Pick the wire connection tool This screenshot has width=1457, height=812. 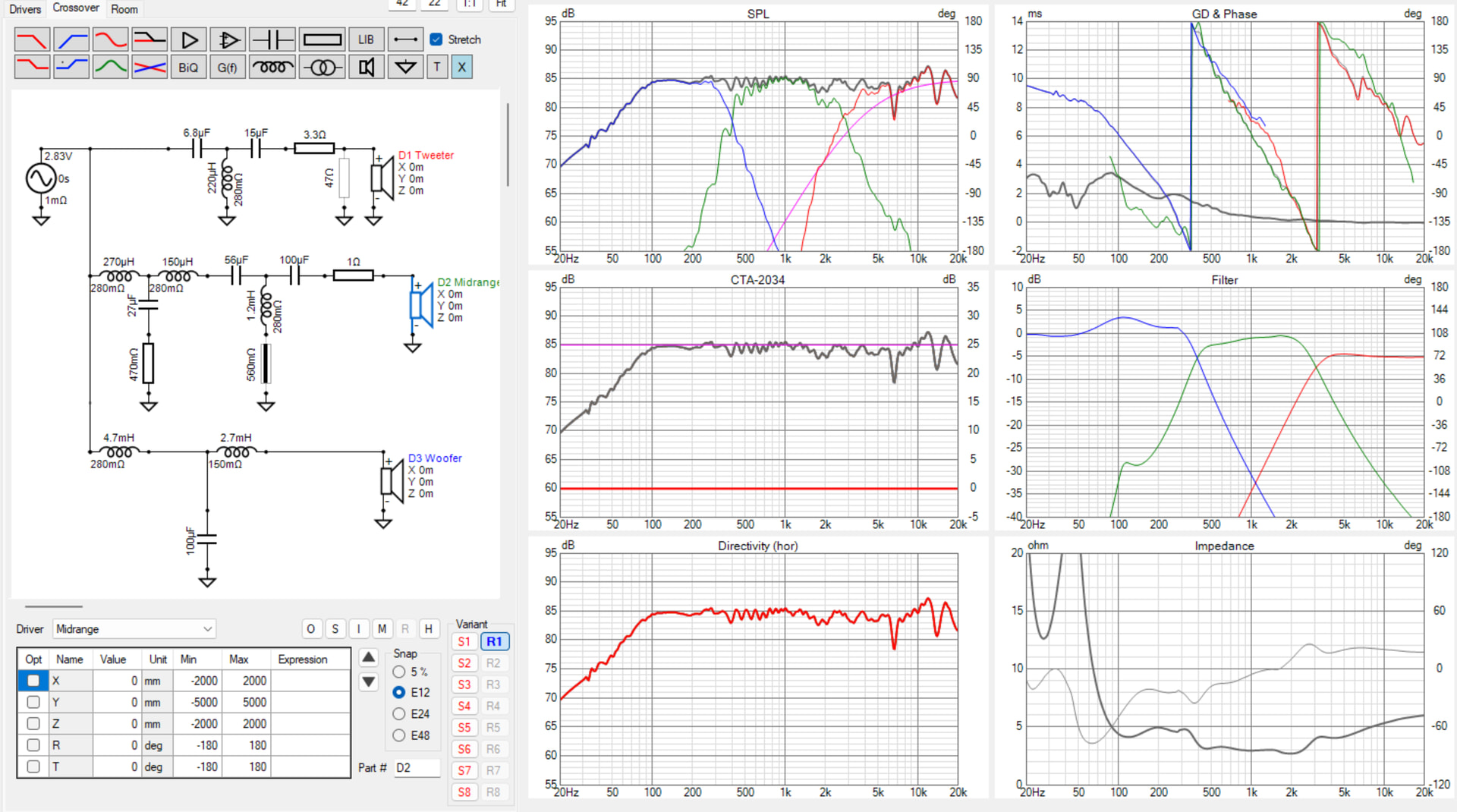point(406,39)
